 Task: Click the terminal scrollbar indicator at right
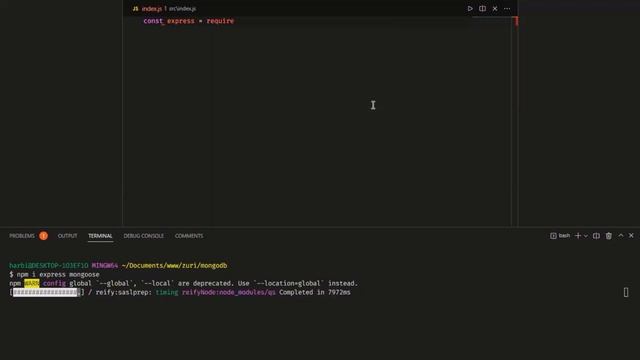pos(626,292)
